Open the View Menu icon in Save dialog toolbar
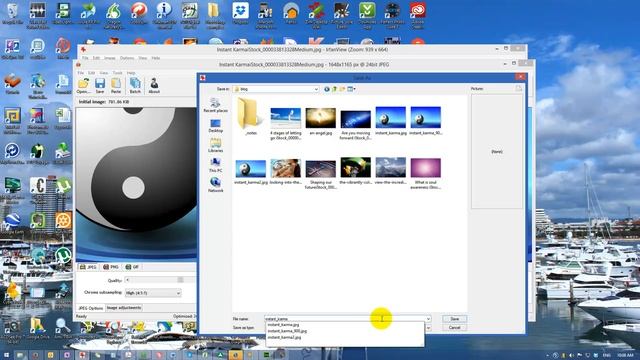640x360 pixels. click(x=351, y=89)
